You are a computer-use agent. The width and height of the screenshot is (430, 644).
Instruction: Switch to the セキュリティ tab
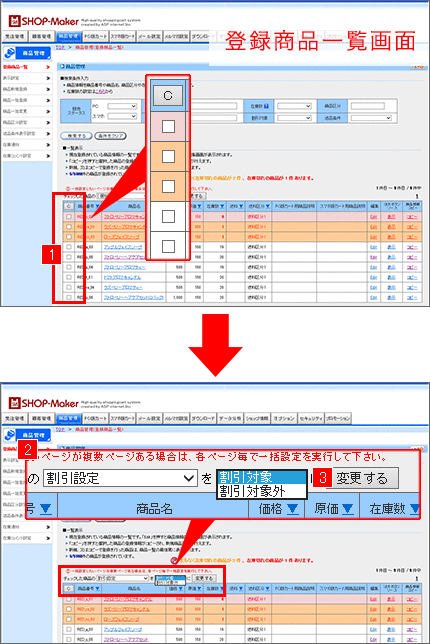[311, 418]
